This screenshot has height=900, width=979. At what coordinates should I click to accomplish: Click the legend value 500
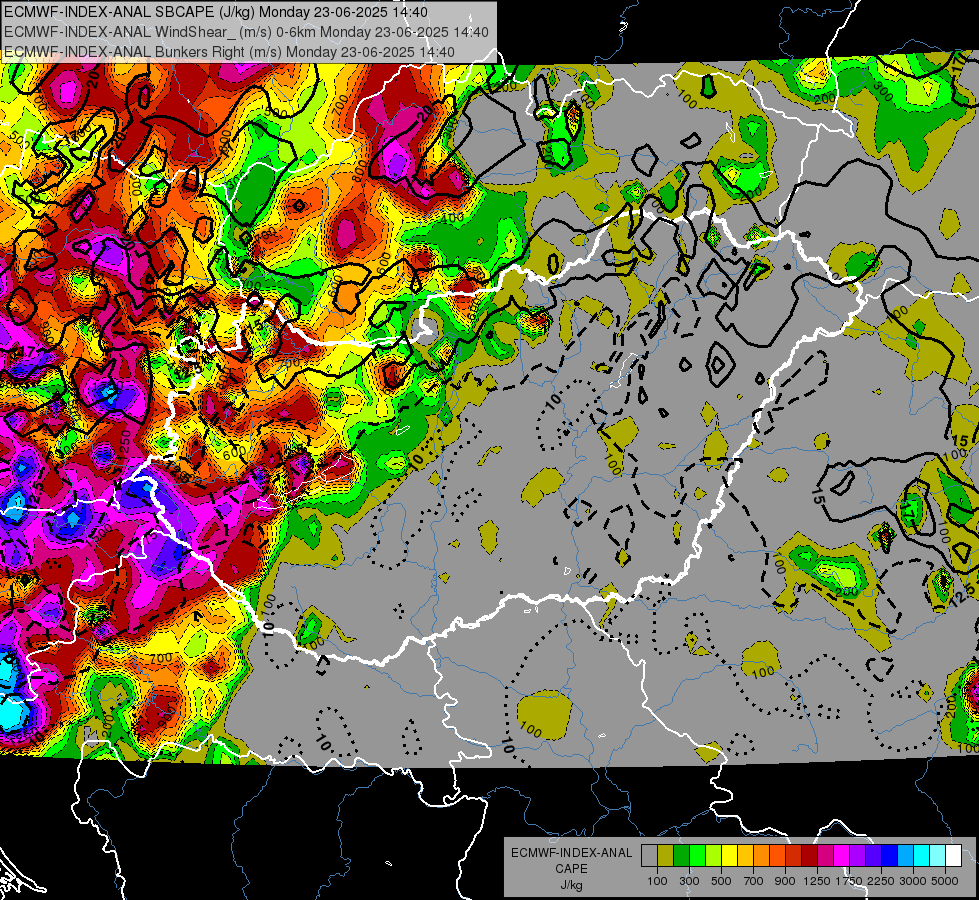[721, 881]
